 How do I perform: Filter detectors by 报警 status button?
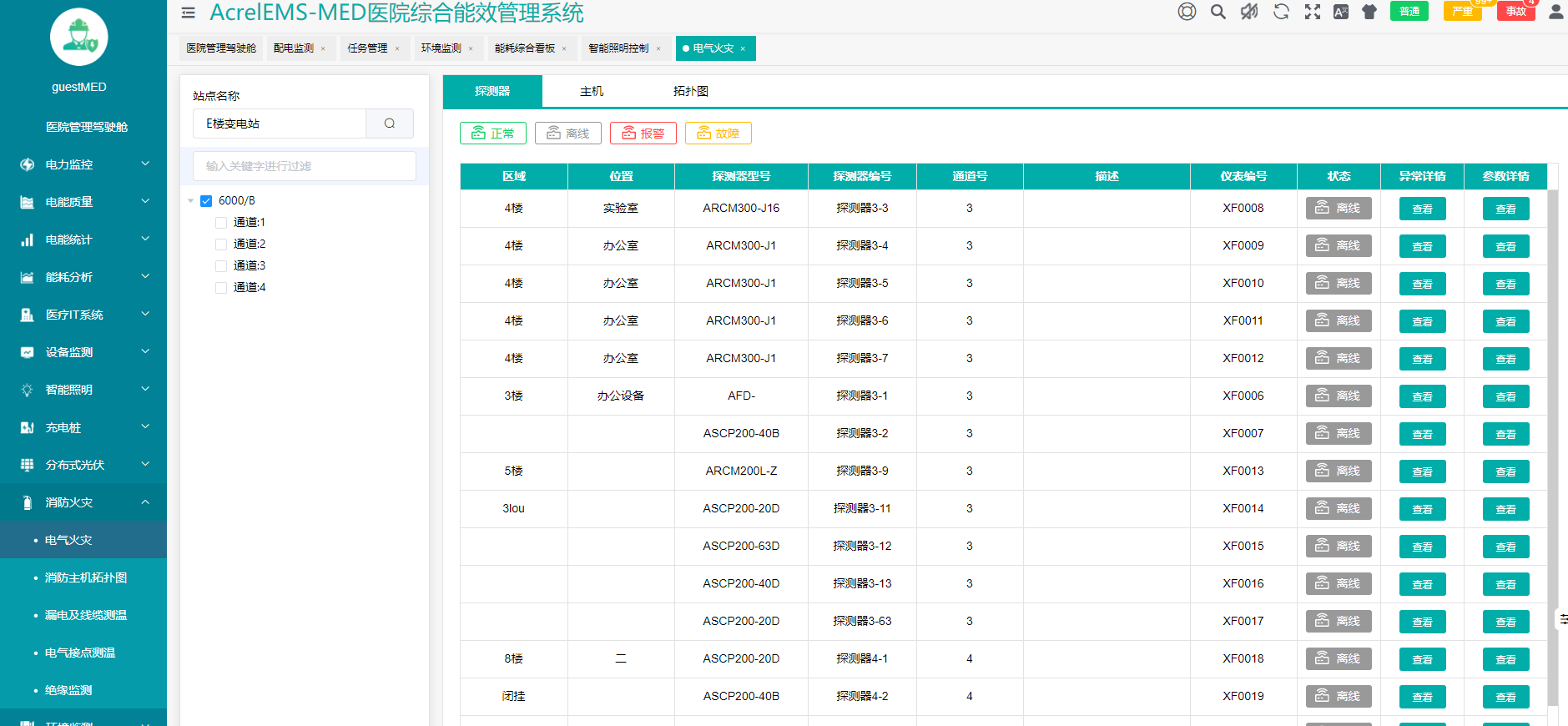[643, 134]
